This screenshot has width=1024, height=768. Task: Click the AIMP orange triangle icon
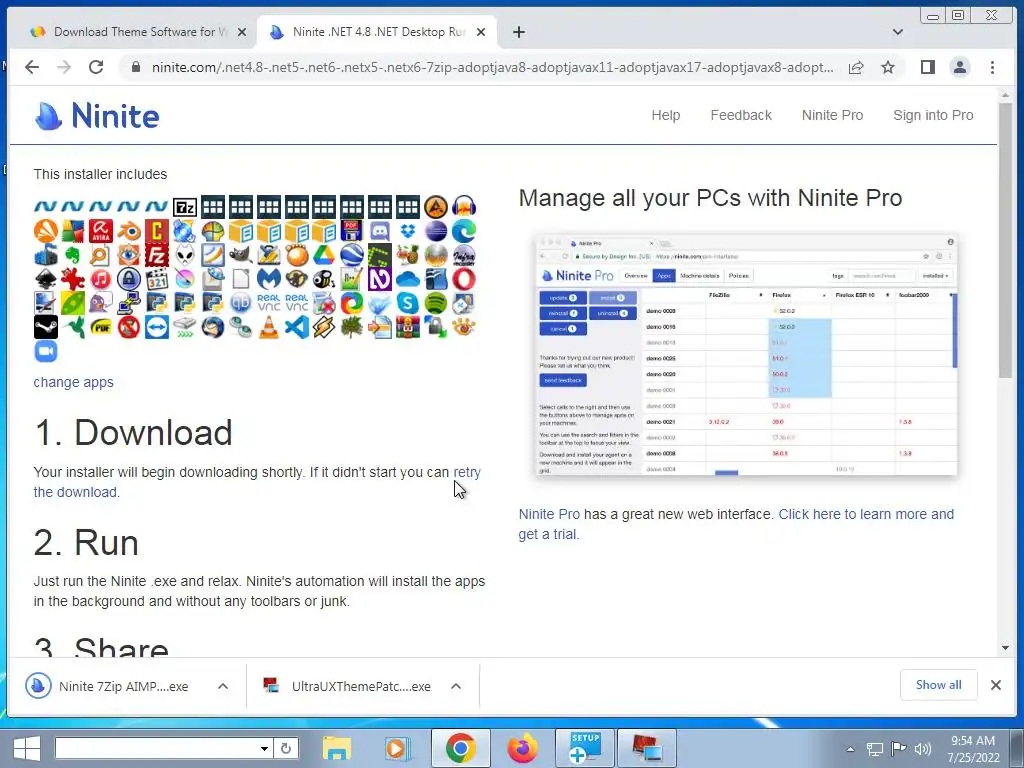436,207
